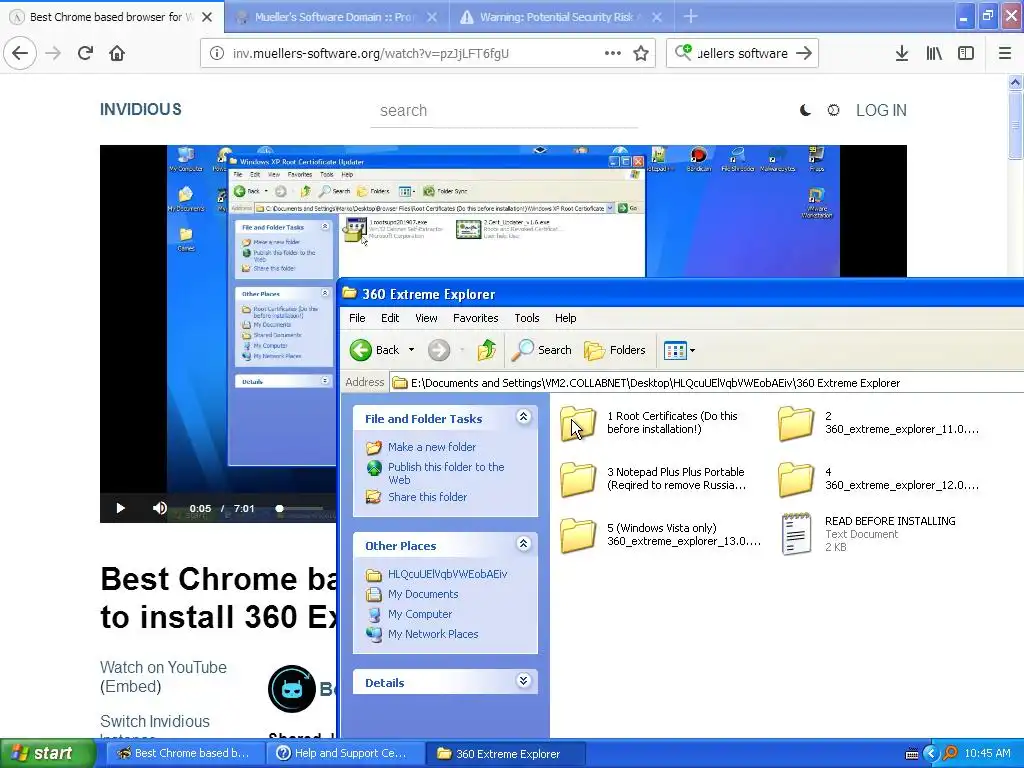Open Invidious preferences gear icon
The image size is (1024, 768).
click(x=833, y=110)
